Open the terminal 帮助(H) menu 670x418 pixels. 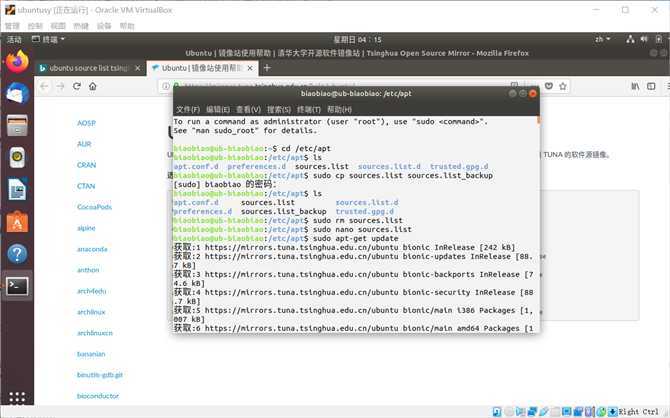pyautogui.click(x=340, y=109)
